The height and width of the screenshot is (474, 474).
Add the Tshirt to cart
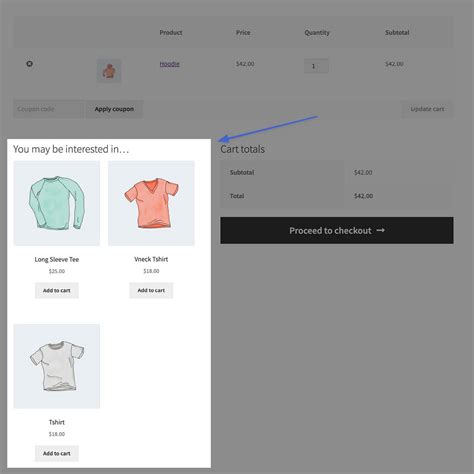(57, 453)
